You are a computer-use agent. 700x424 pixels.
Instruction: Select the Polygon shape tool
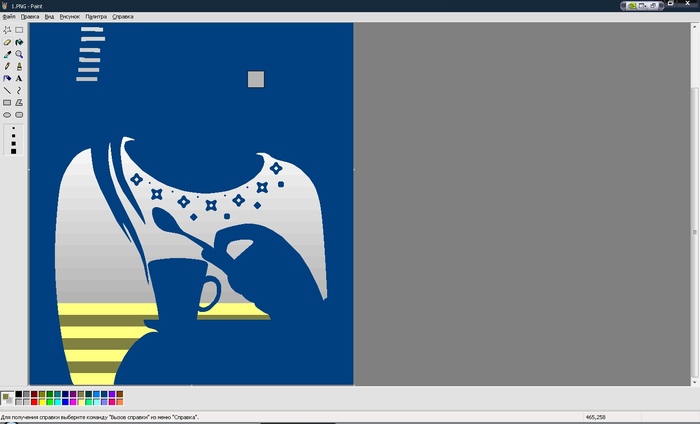click(x=19, y=102)
